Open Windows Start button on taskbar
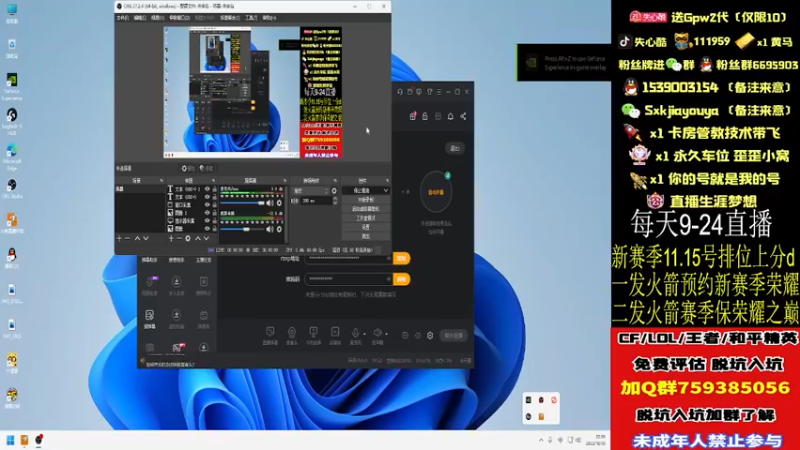The image size is (800, 450). pyautogui.click(x=10, y=440)
